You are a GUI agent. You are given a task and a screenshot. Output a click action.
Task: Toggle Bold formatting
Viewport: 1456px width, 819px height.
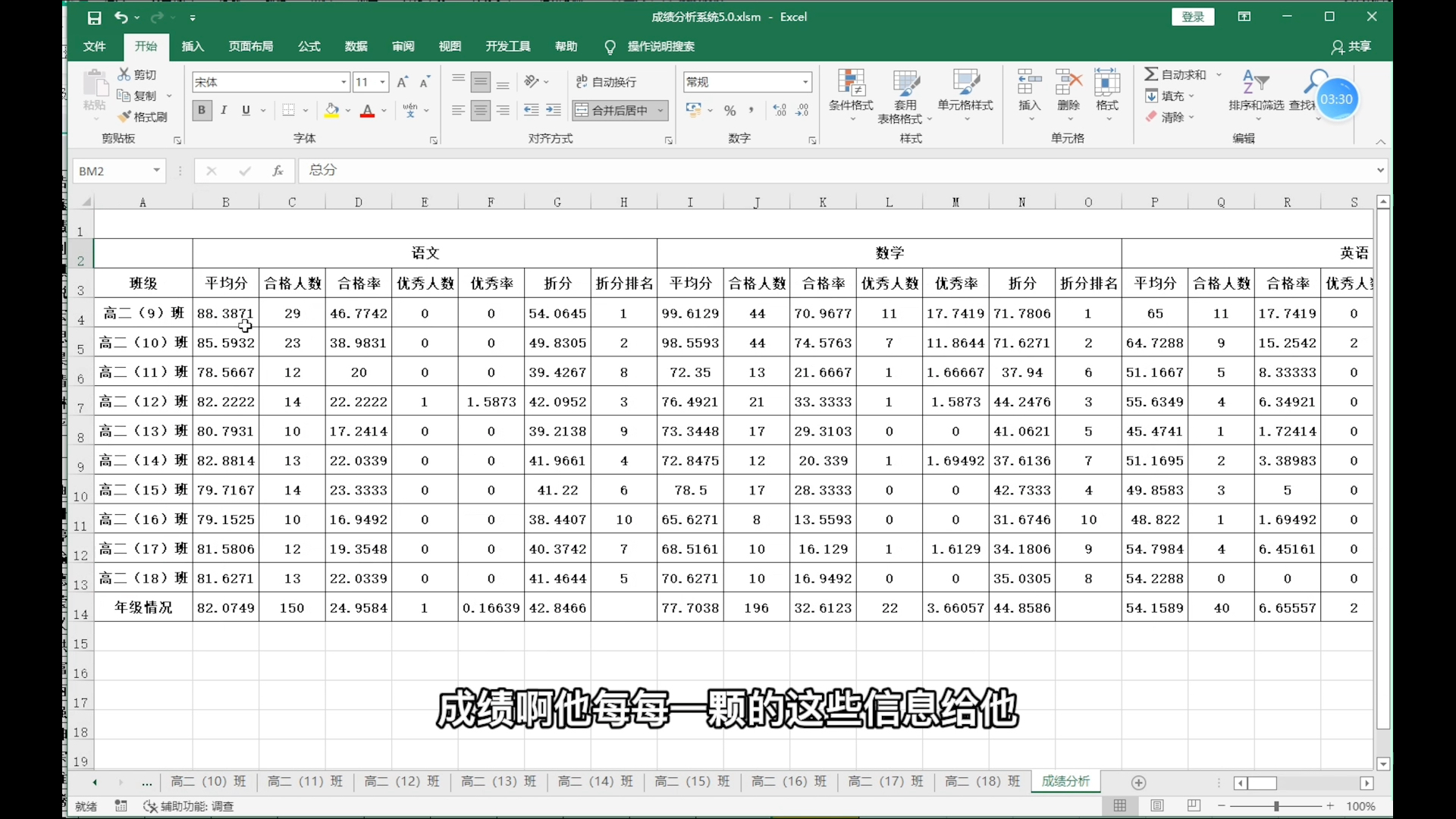coord(201,110)
